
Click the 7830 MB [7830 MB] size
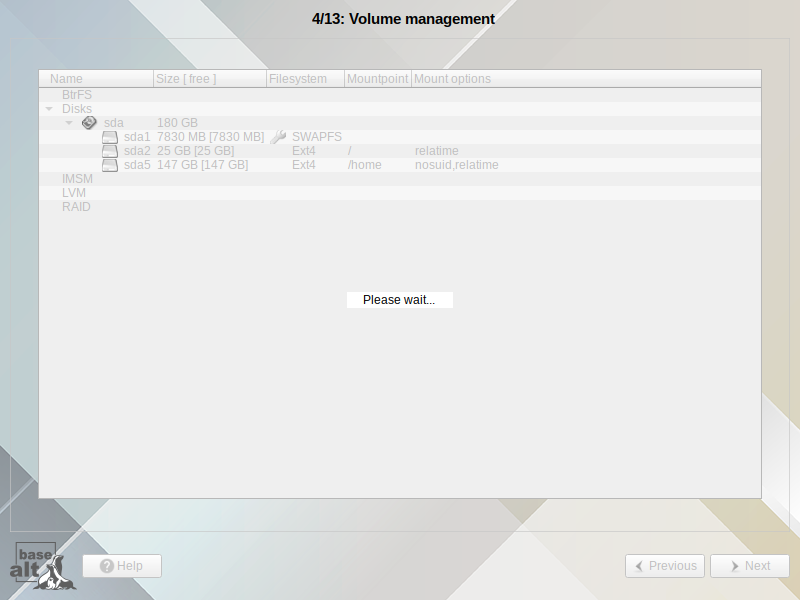tap(210, 137)
